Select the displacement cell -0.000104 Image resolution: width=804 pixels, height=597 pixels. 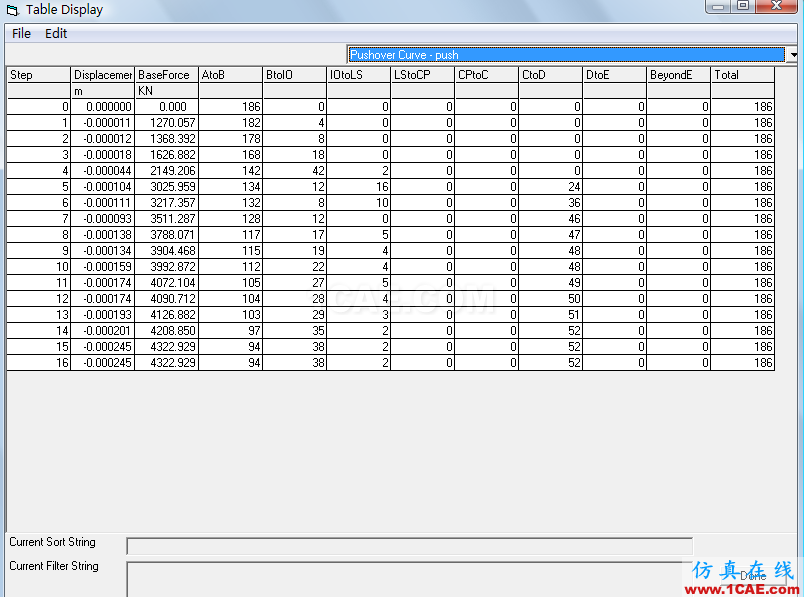103,187
